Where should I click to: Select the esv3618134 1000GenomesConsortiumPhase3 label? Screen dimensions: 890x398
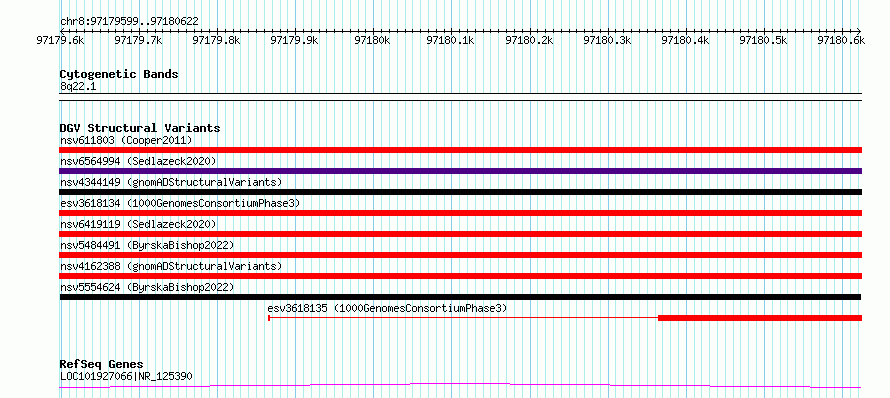(179, 203)
